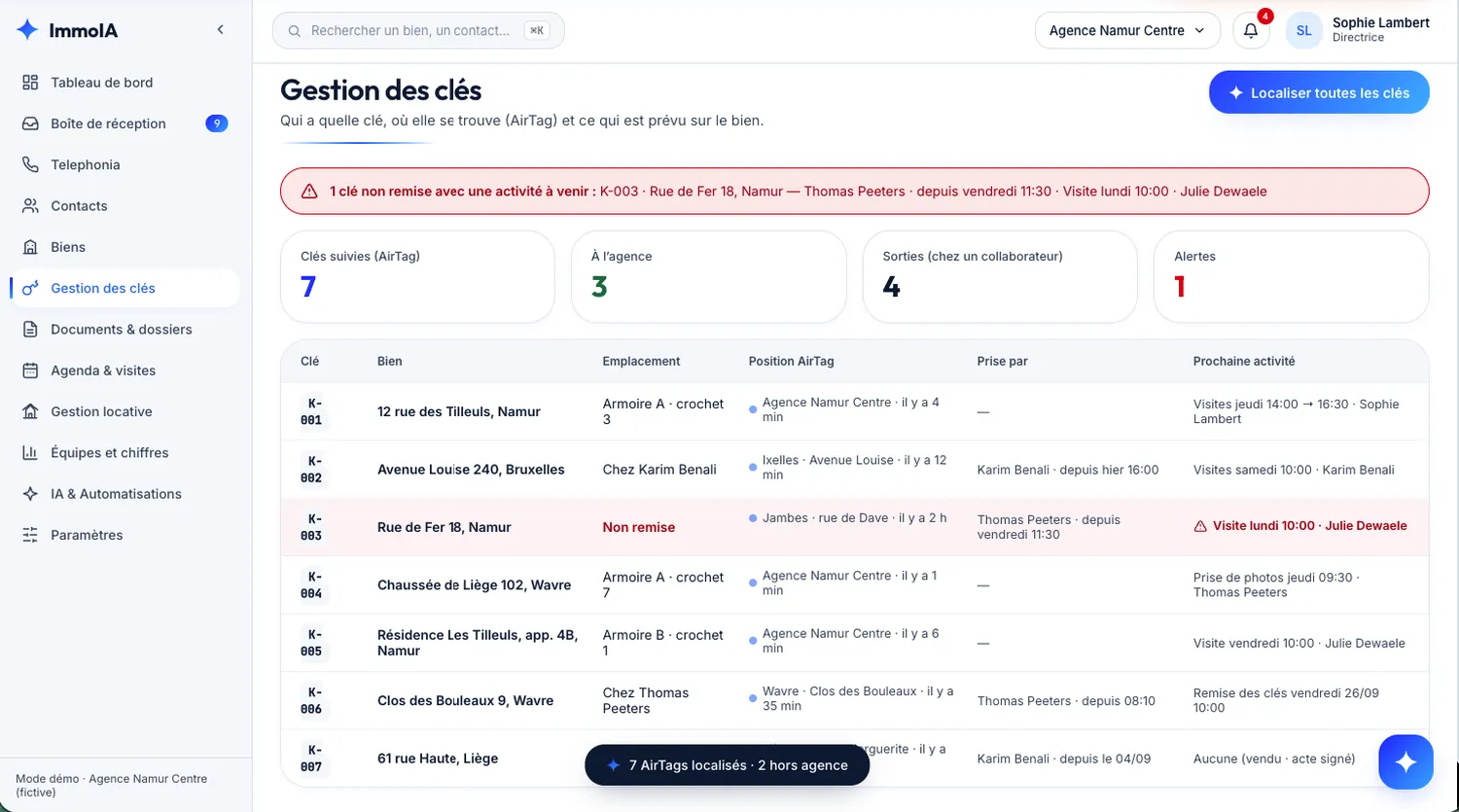Go to Tableau de bord menu item
Image resolution: width=1459 pixels, height=812 pixels.
(x=125, y=83)
